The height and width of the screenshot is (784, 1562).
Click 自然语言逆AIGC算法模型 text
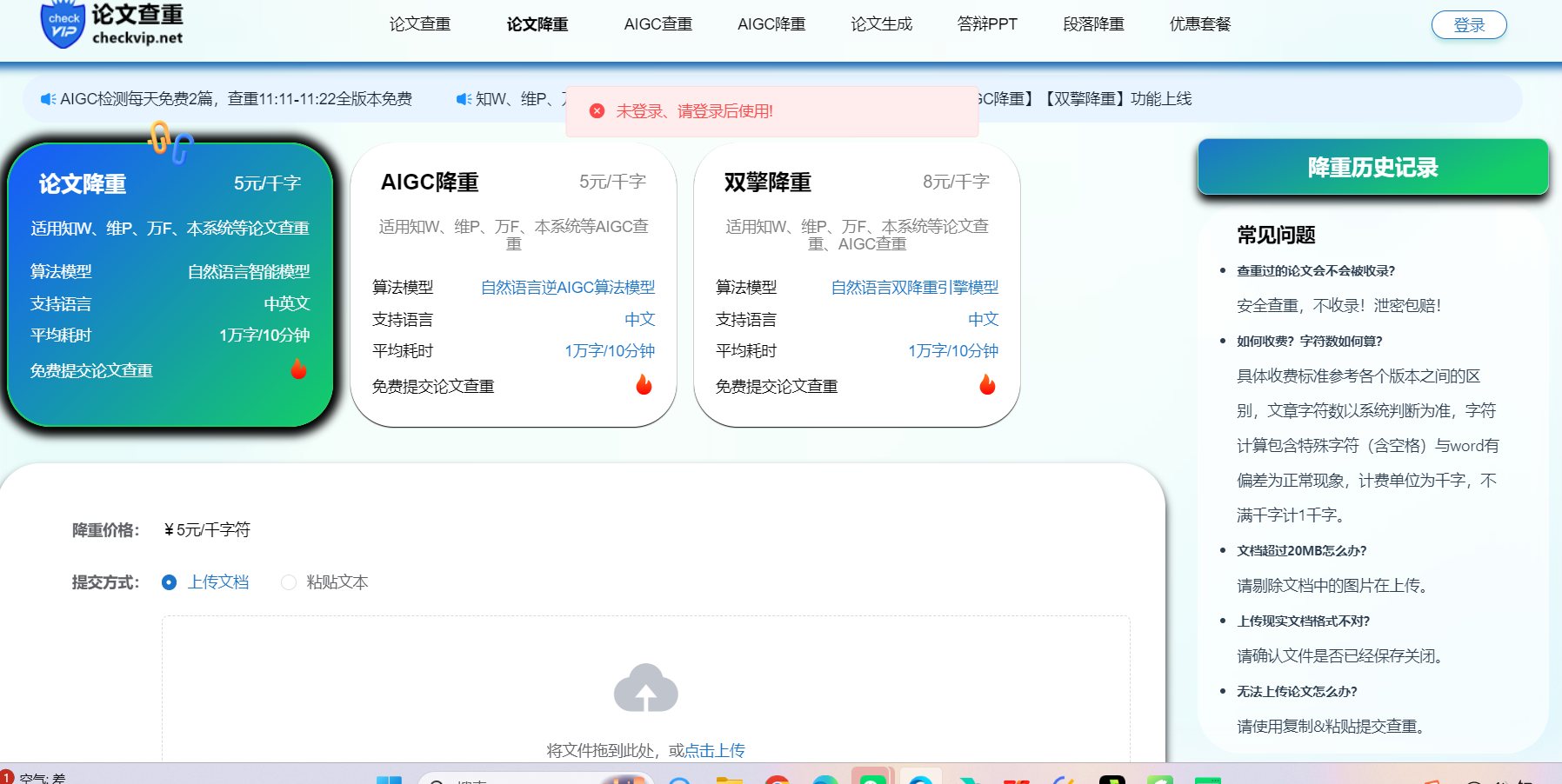568,288
